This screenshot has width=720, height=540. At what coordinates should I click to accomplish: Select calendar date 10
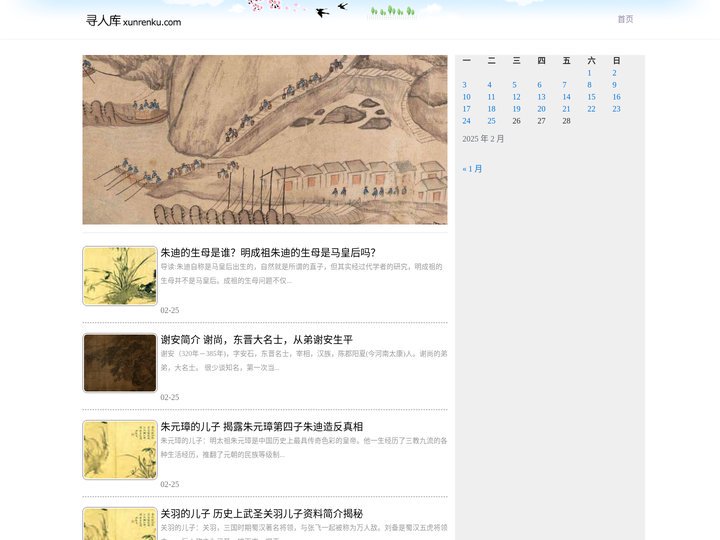click(467, 97)
